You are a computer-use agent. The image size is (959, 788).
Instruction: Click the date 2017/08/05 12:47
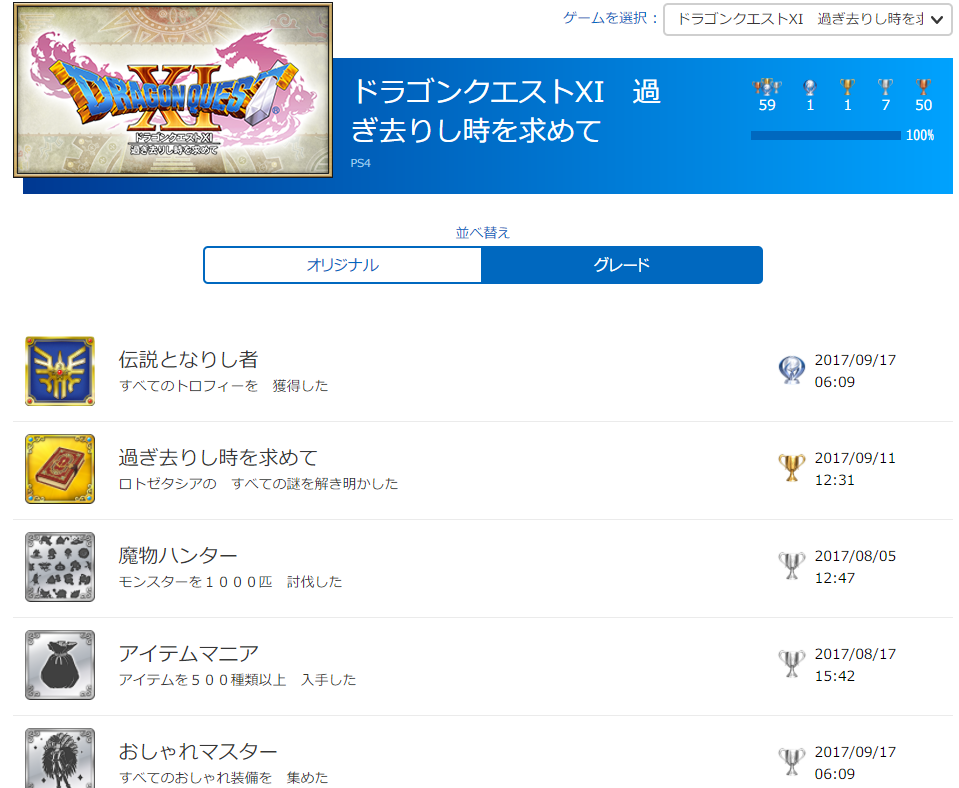click(855, 567)
